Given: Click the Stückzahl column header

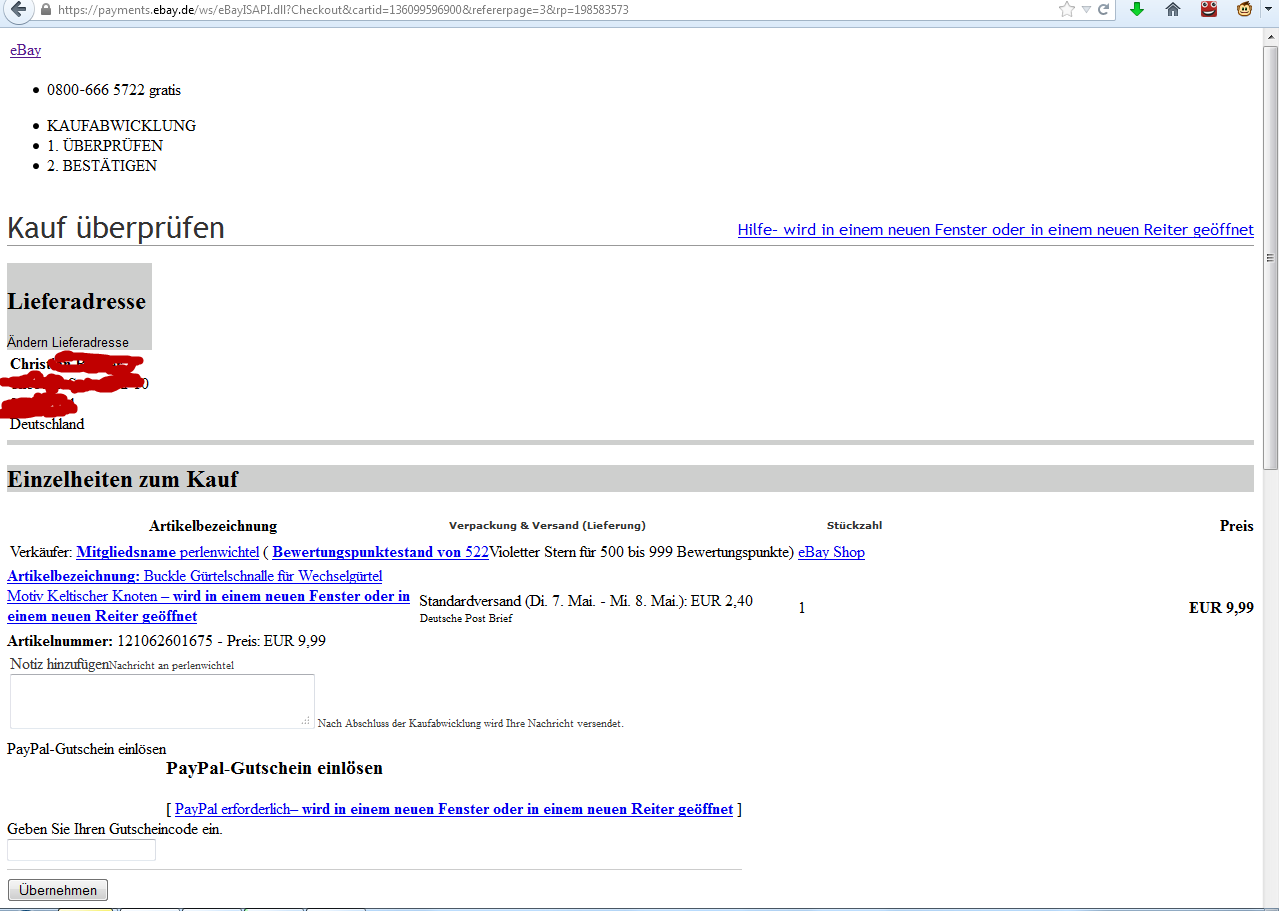Looking at the screenshot, I should click(x=854, y=525).
